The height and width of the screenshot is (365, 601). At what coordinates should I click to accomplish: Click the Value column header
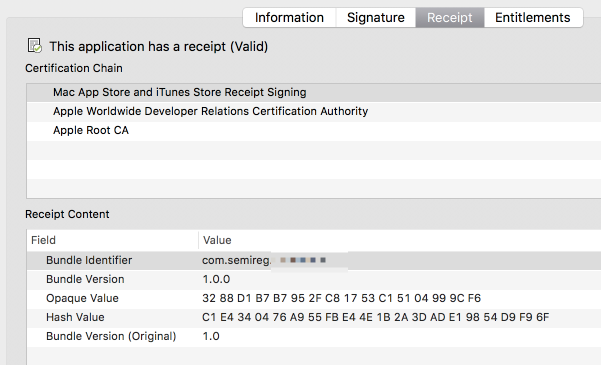pyautogui.click(x=400, y=240)
